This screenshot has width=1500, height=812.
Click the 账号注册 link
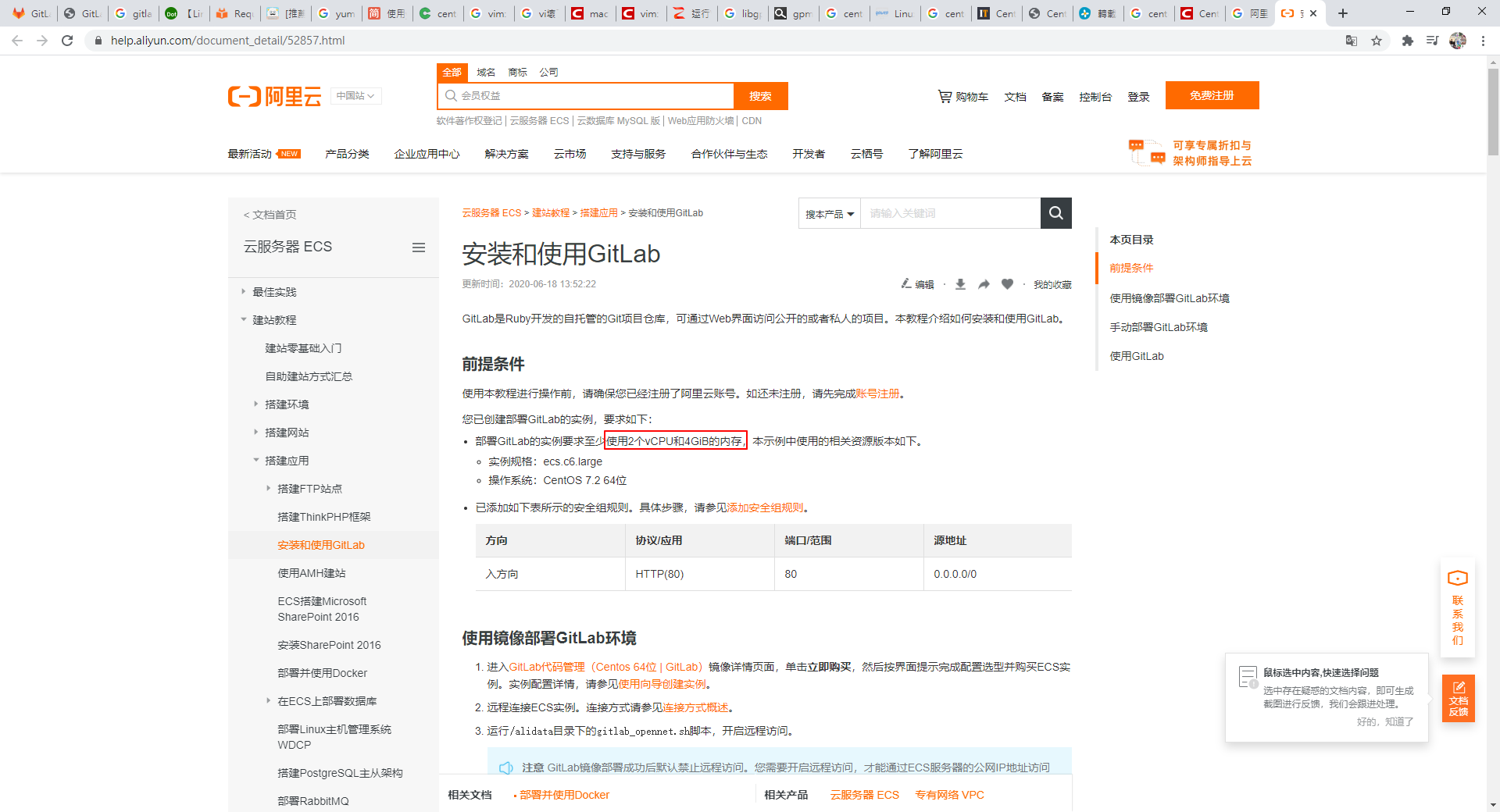(x=877, y=394)
